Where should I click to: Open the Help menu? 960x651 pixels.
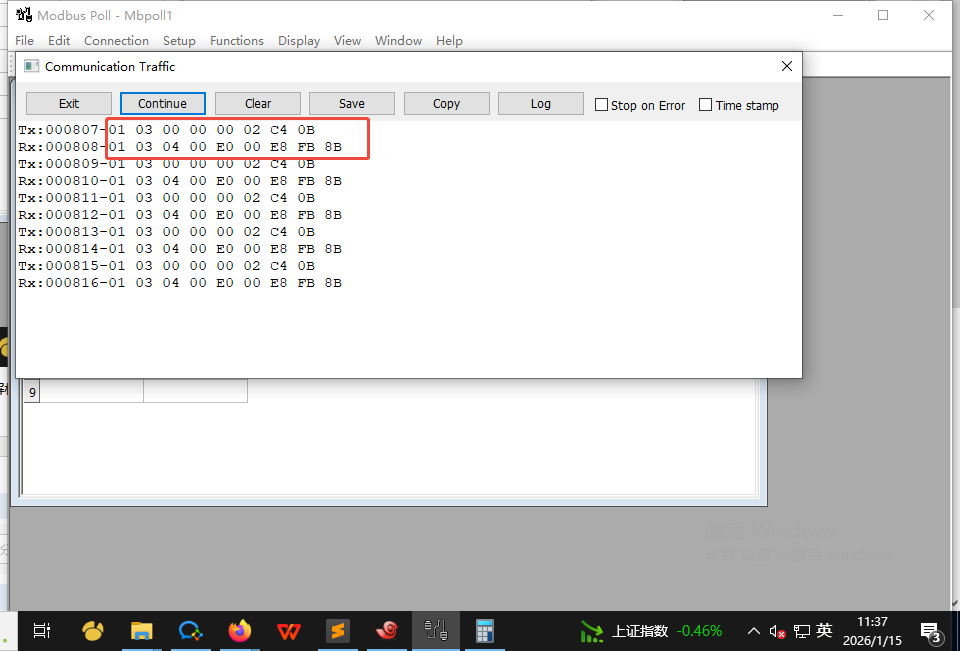[449, 40]
